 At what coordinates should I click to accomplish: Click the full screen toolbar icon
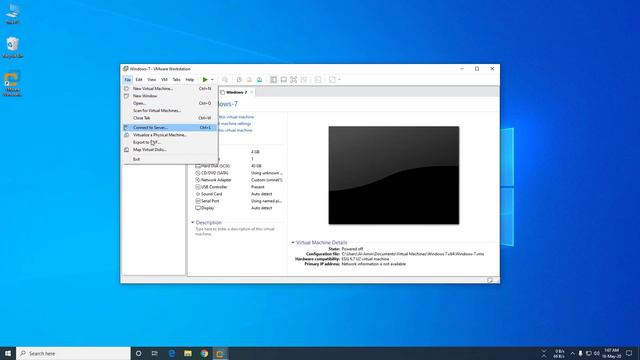click(x=293, y=80)
